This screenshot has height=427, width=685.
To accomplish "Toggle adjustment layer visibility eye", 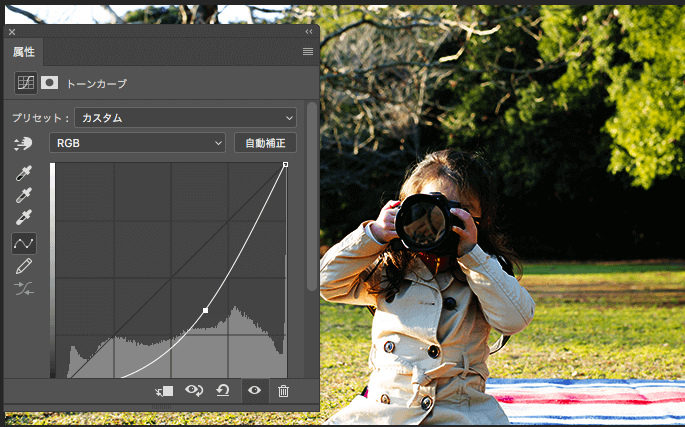I will [254, 391].
